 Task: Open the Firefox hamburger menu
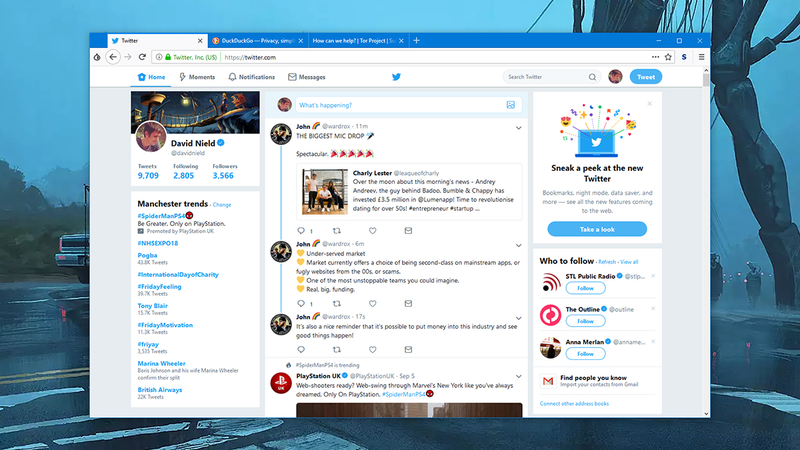[702, 57]
